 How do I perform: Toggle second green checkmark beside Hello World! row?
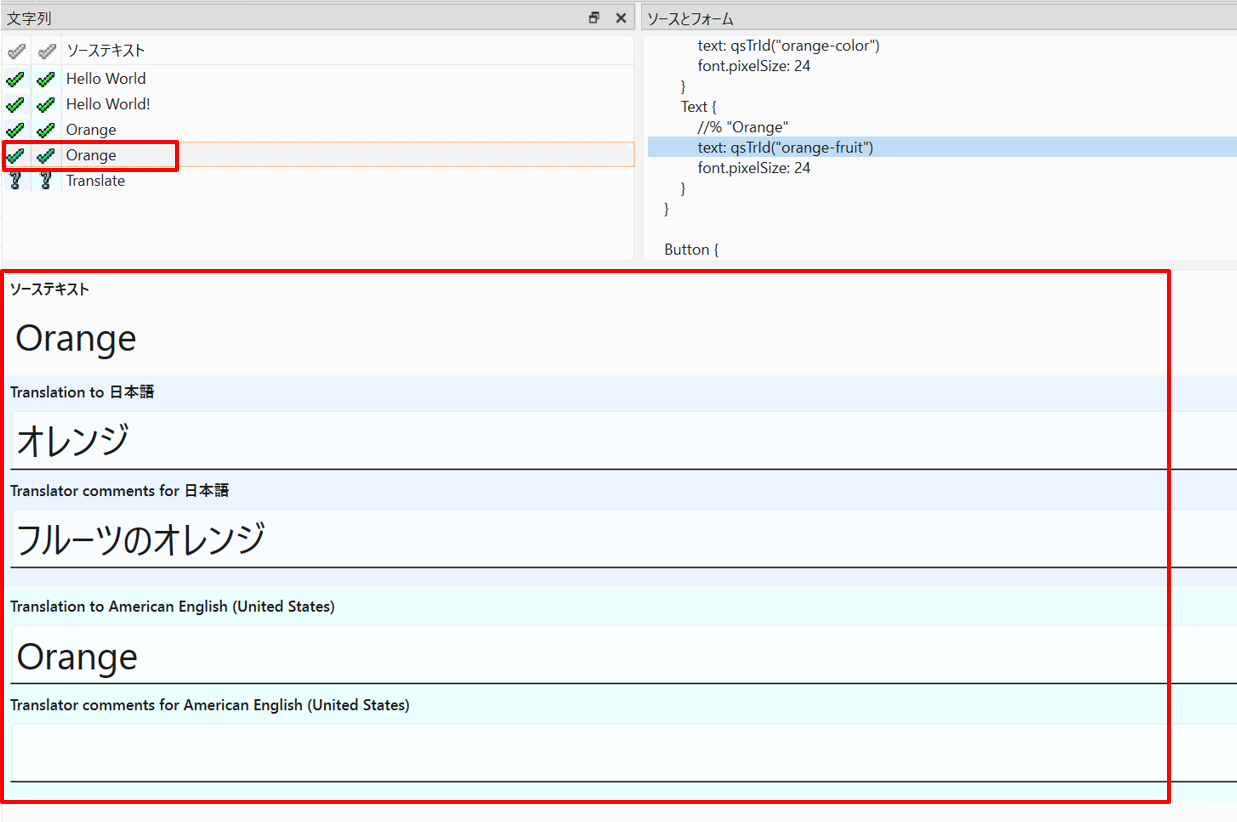(46, 104)
